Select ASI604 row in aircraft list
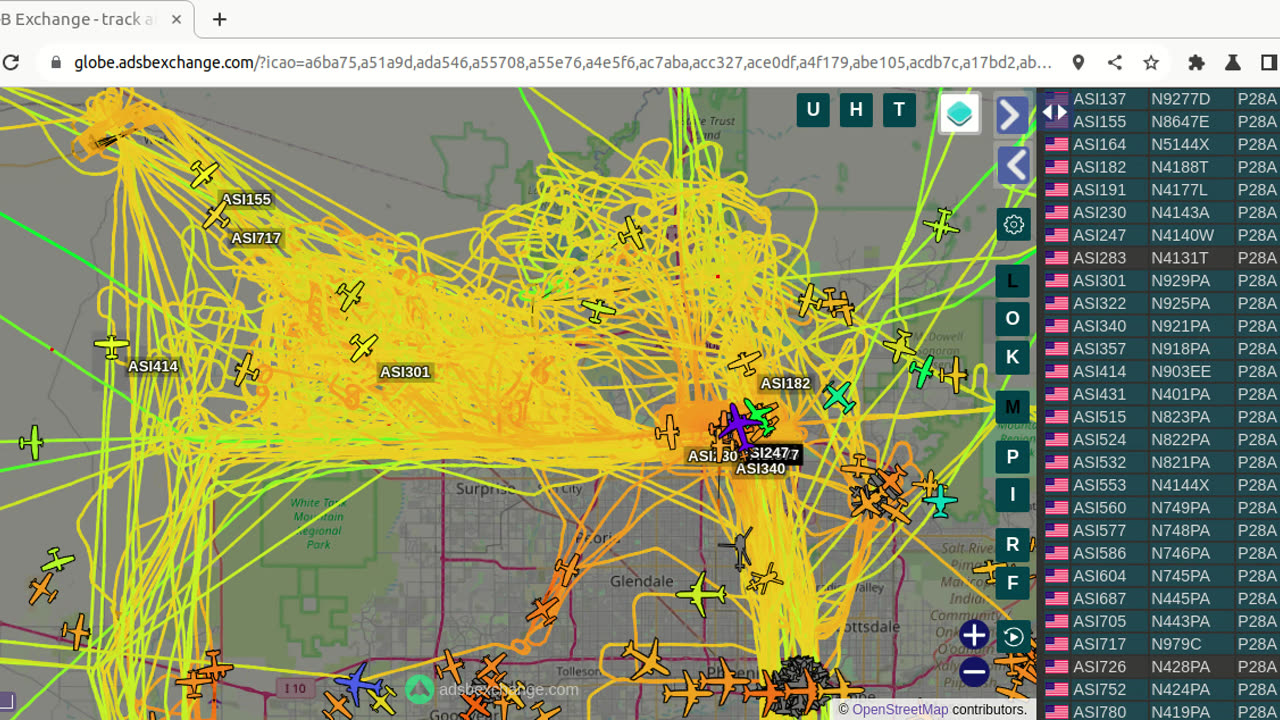Viewport: 1280px width, 720px height. coord(1160,576)
